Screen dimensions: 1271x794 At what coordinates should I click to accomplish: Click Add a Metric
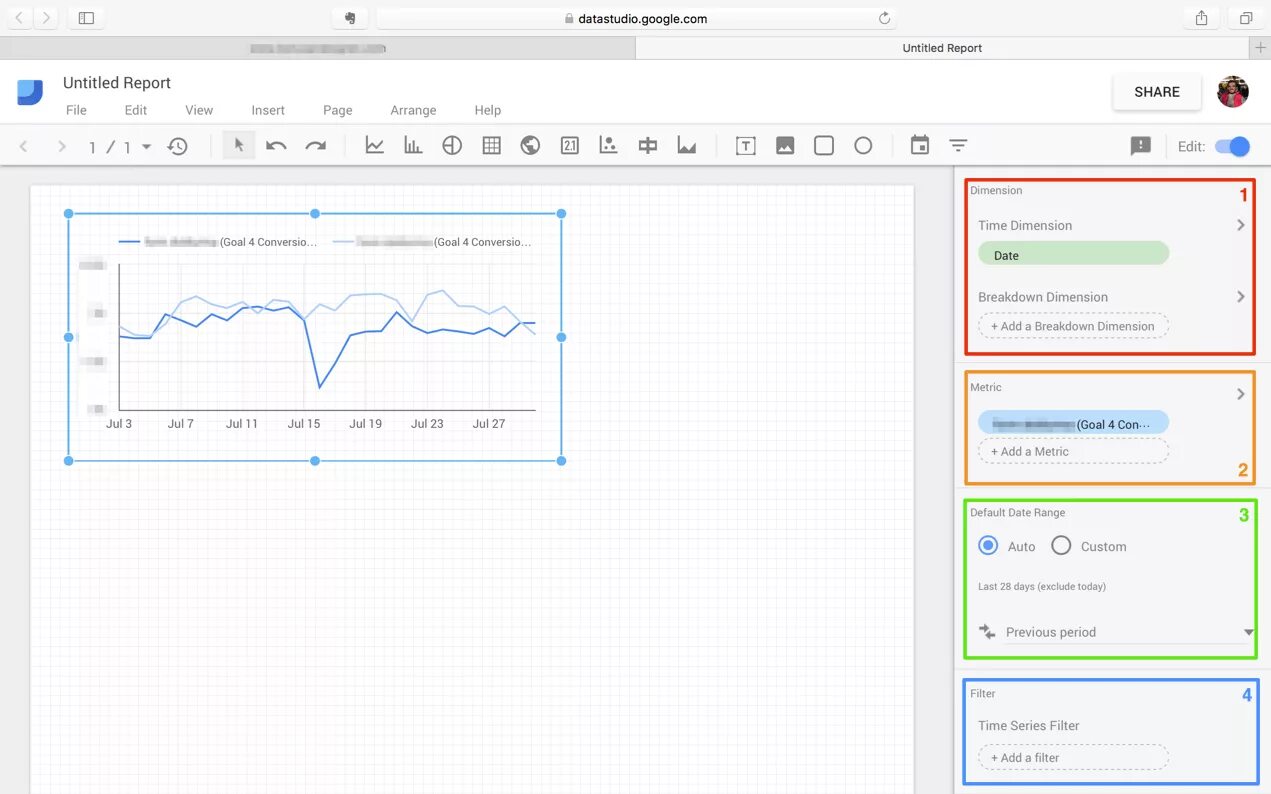tap(1073, 451)
